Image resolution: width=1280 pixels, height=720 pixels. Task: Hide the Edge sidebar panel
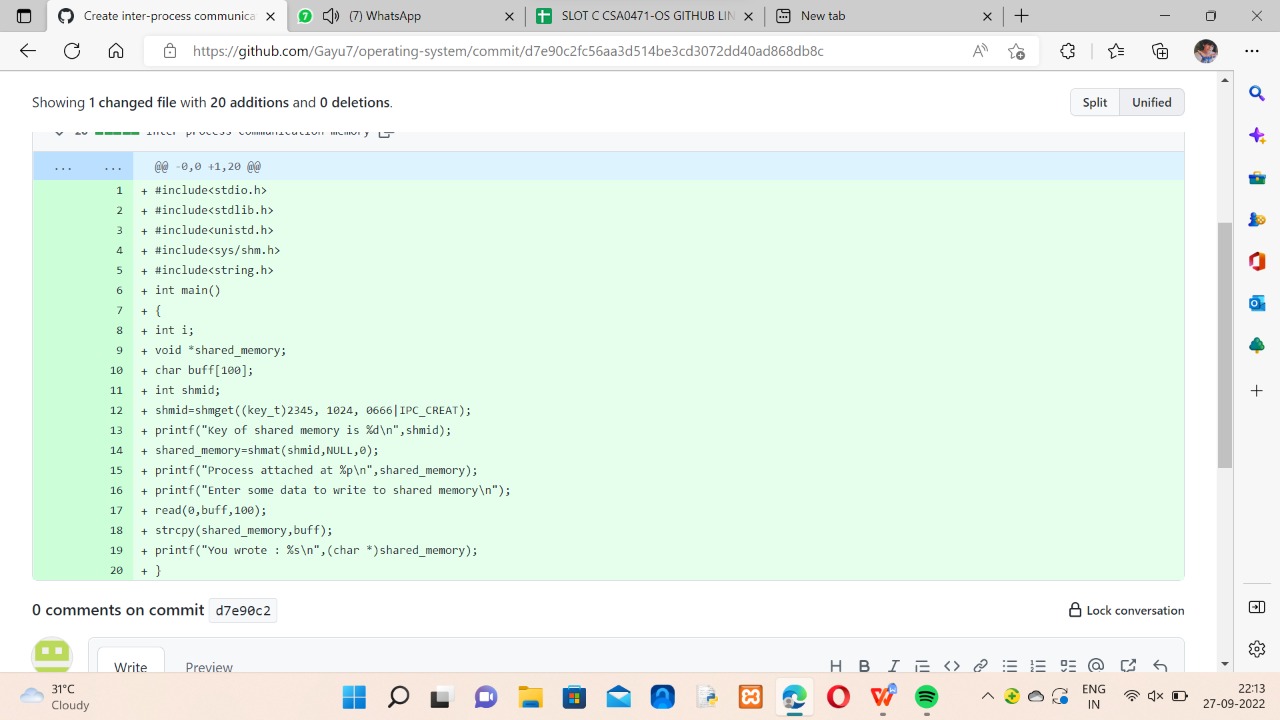(x=1257, y=607)
